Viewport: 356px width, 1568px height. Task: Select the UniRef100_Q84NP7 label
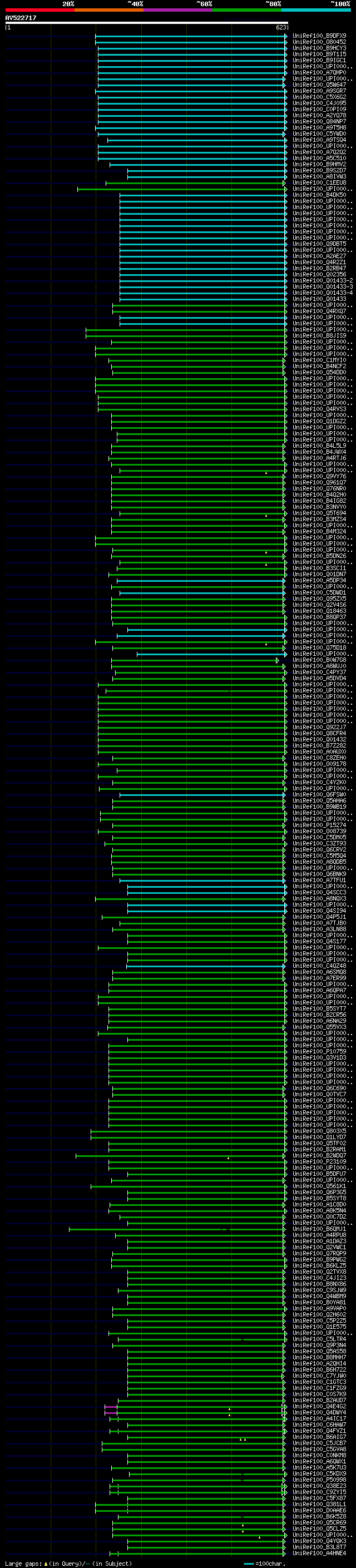click(319, 122)
